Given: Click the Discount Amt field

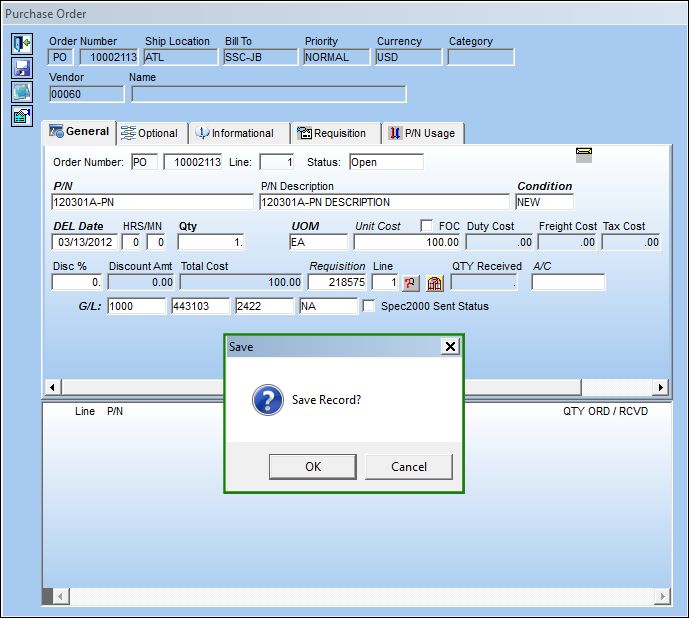Looking at the screenshot, I should click(x=141, y=282).
